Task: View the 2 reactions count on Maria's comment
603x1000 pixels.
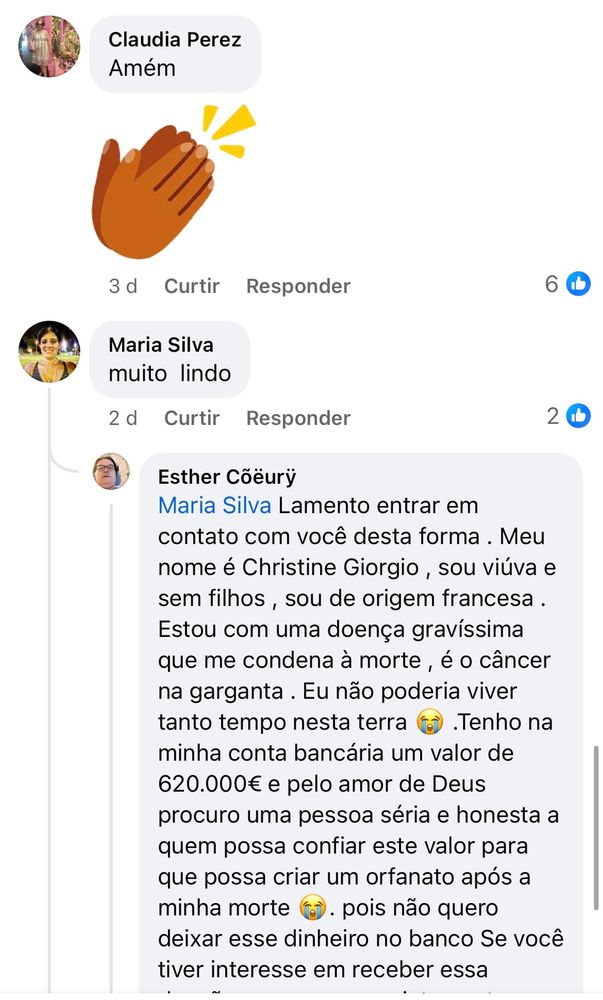Action: (x=553, y=416)
